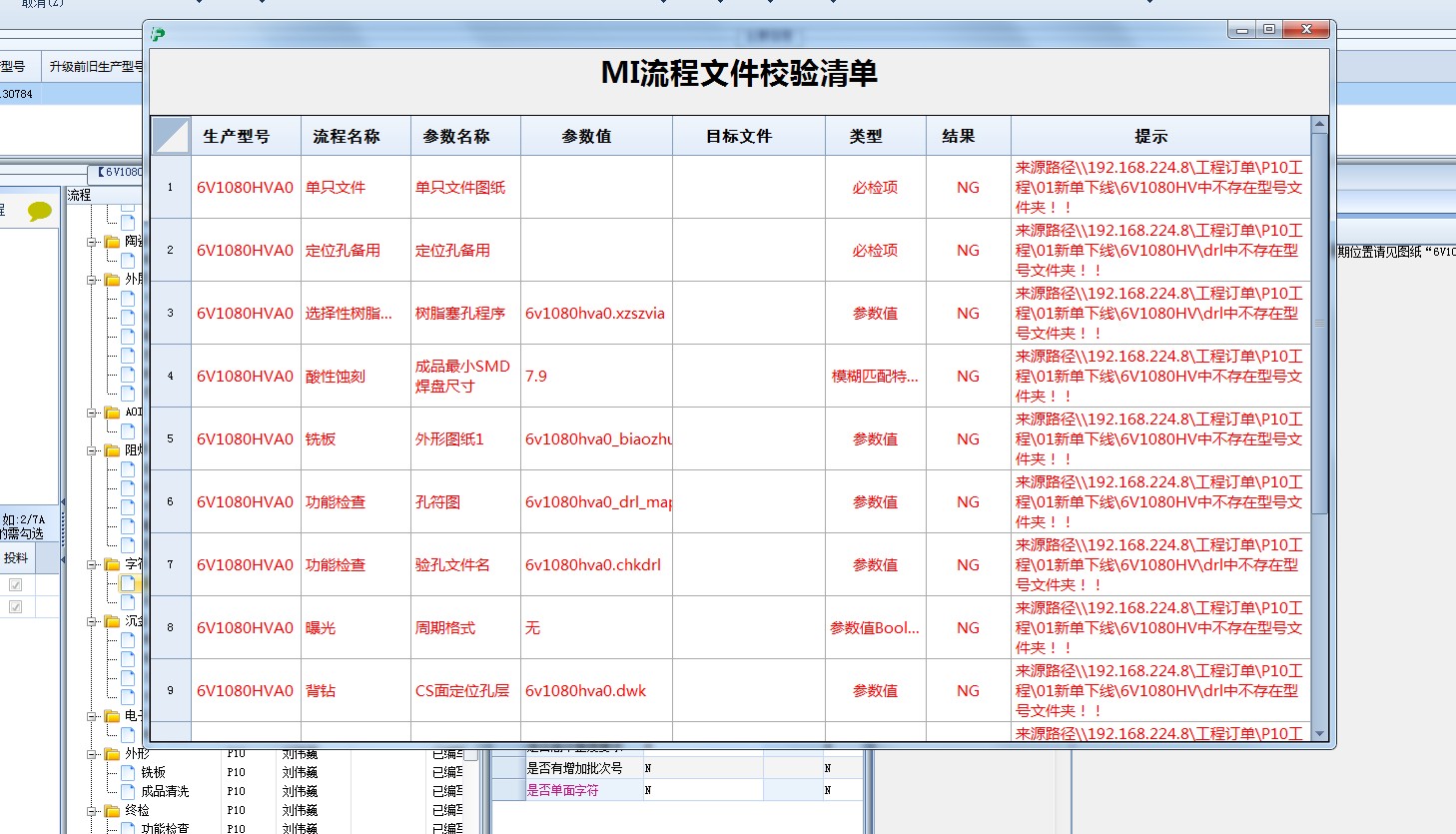
Task: Sort by 结果 column header
Action: 969,136
